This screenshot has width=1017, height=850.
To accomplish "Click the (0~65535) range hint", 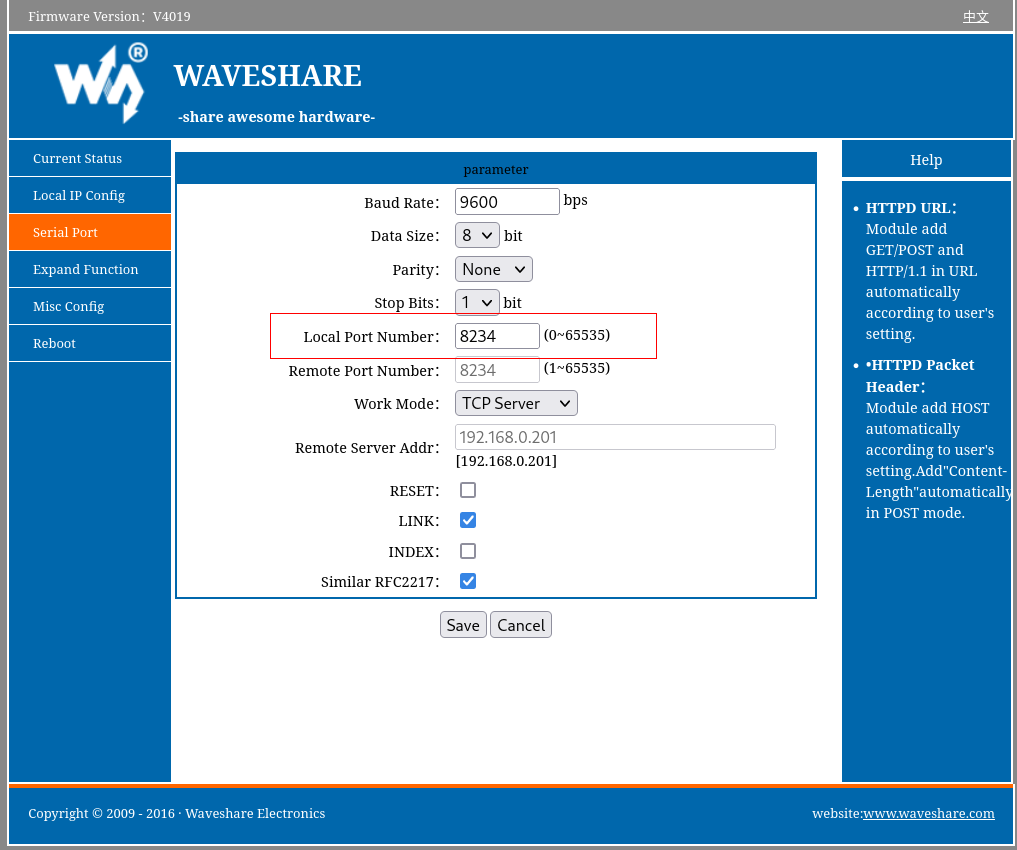I will [577, 335].
